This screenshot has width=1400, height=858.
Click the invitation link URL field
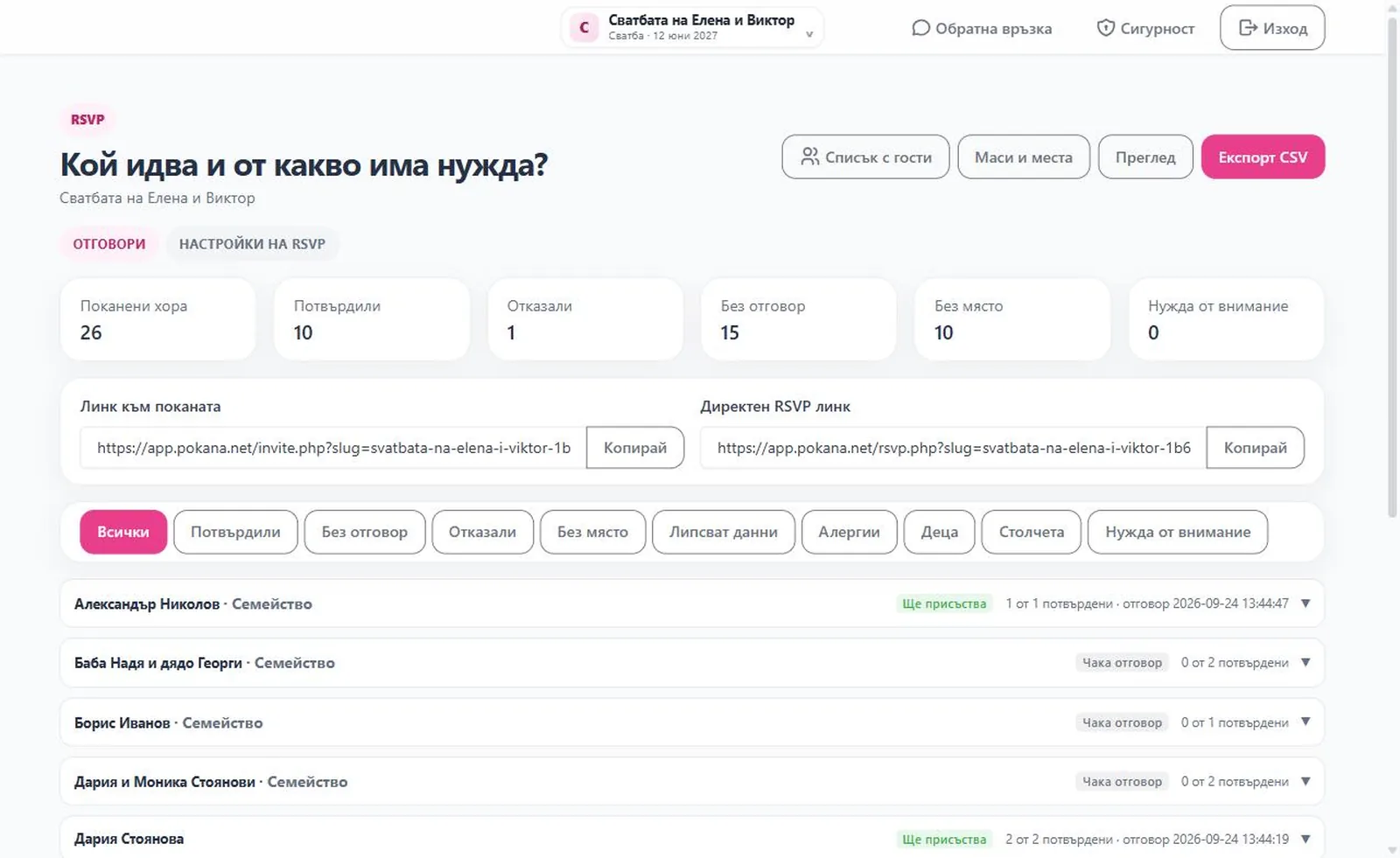tap(333, 448)
